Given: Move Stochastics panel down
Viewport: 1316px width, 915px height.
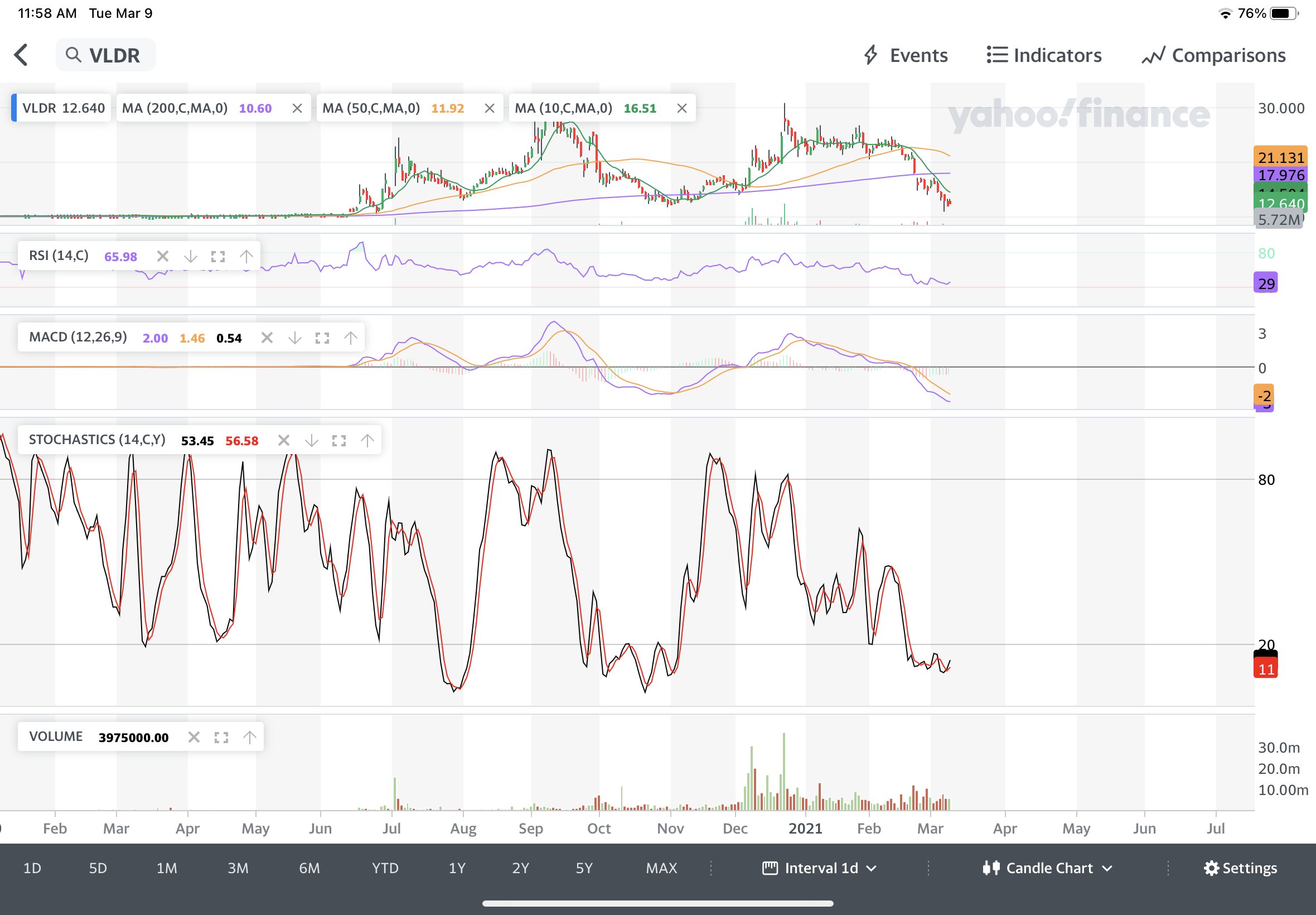Looking at the screenshot, I should (311, 440).
